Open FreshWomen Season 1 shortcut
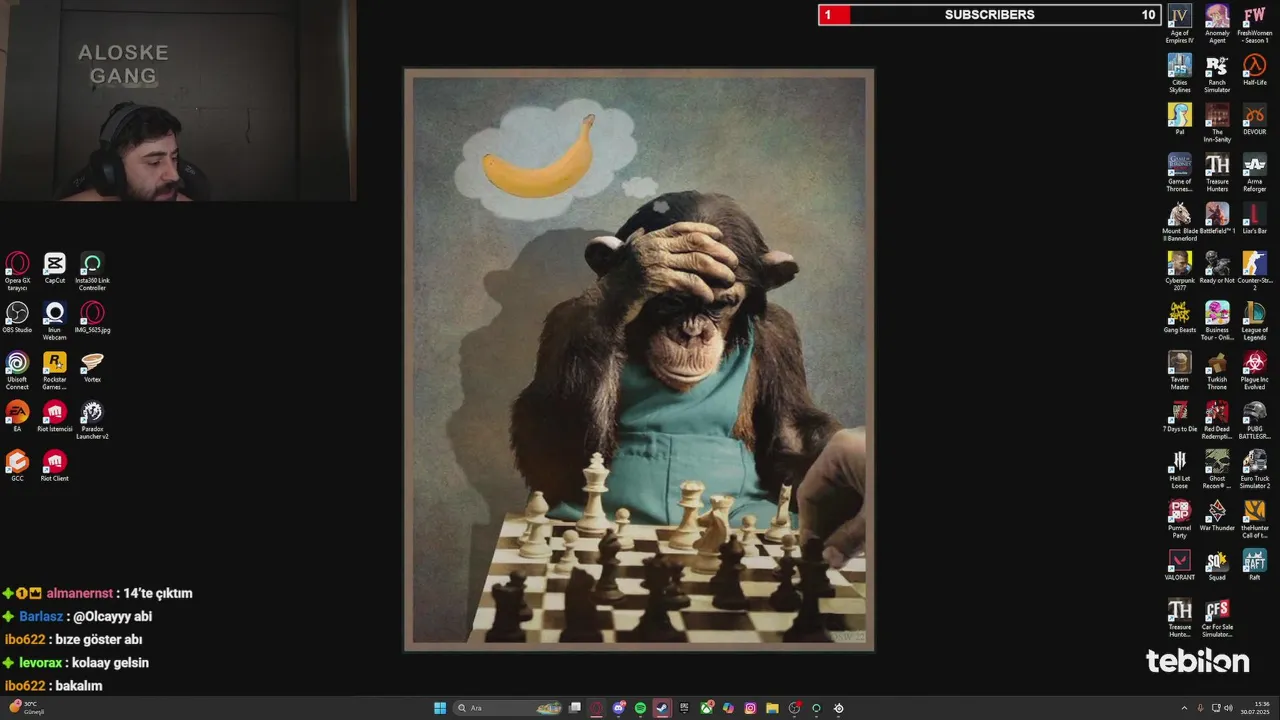The image size is (1280, 720). 1254,24
